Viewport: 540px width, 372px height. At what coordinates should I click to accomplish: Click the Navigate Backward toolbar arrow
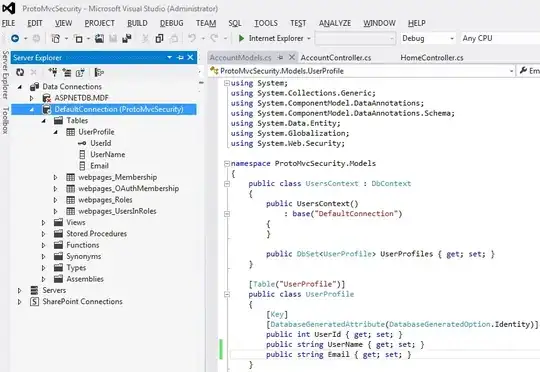(15, 38)
